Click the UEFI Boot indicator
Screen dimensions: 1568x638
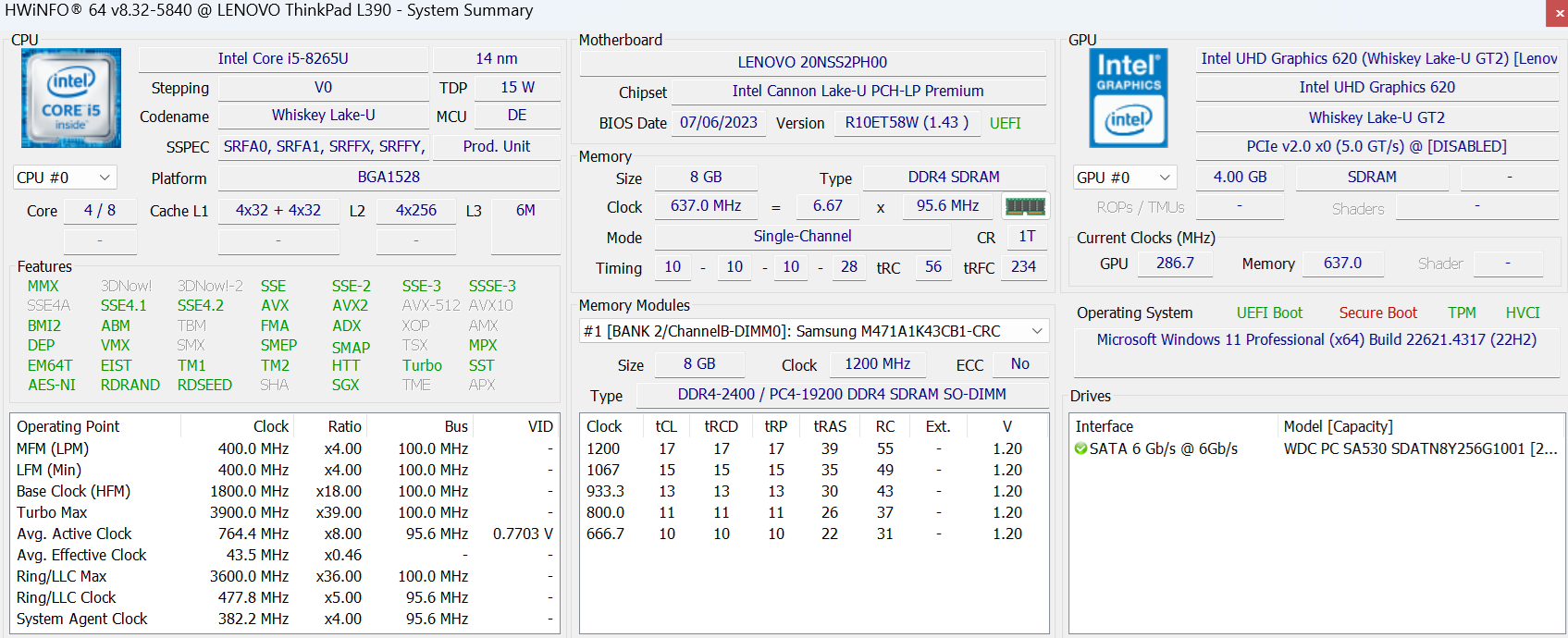1269,313
